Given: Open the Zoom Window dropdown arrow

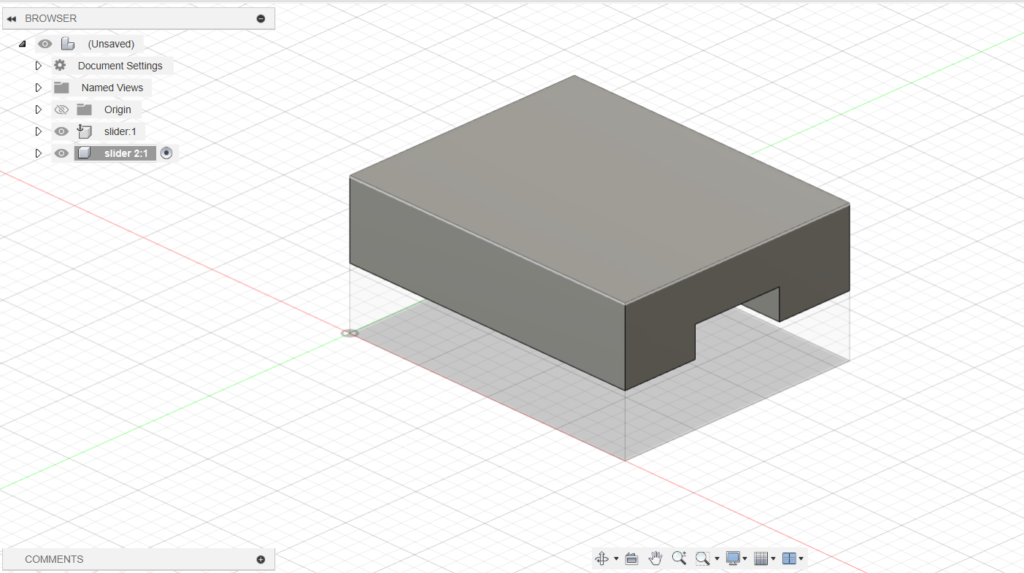Looking at the screenshot, I should (x=716, y=559).
